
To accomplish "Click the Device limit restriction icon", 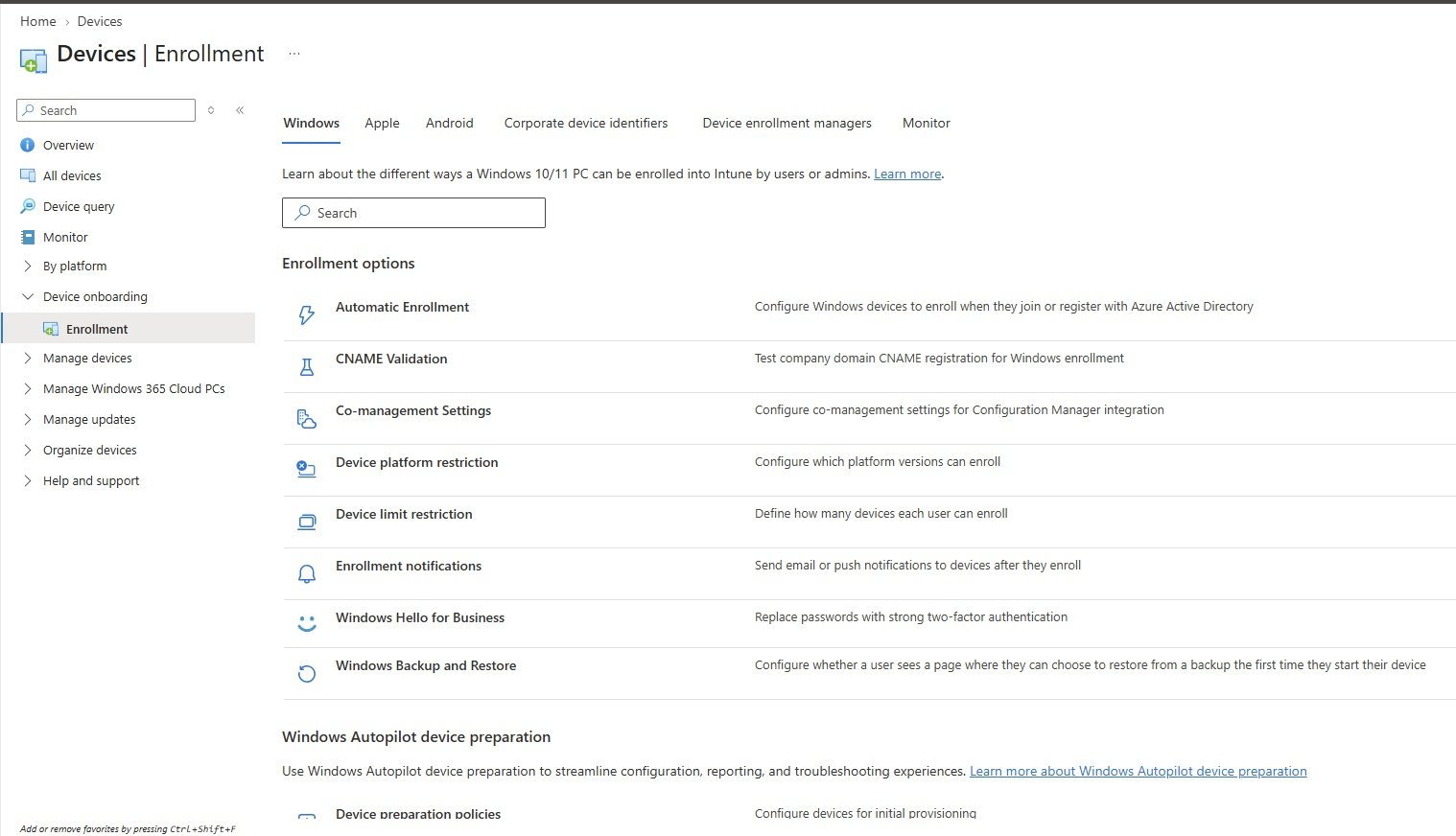I will (307, 522).
